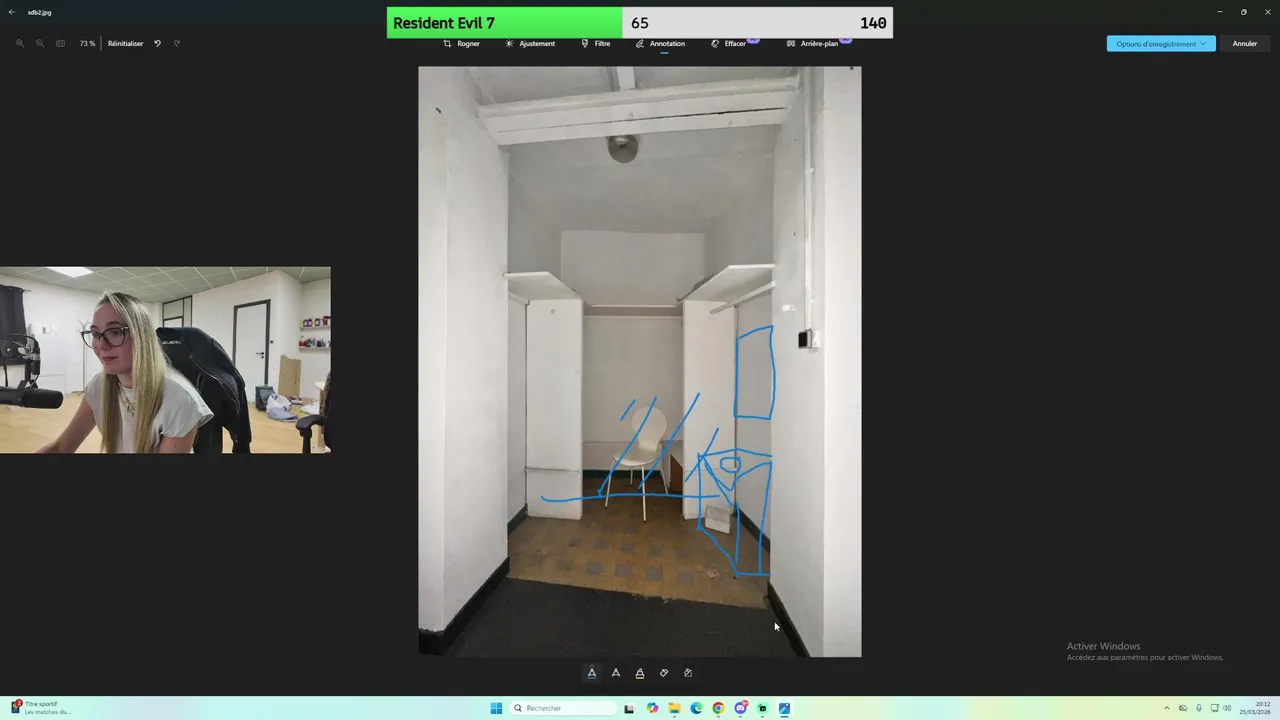1280x720 pixels.
Task: Click the Annuler button
Action: [1245, 44]
